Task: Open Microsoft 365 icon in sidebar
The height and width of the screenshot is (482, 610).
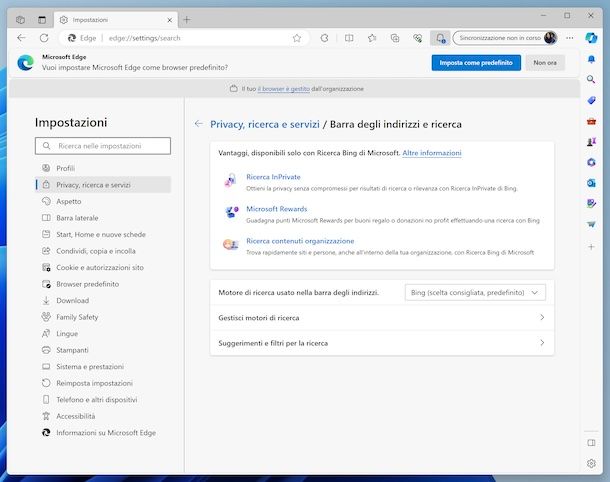Action: click(x=591, y=162)
